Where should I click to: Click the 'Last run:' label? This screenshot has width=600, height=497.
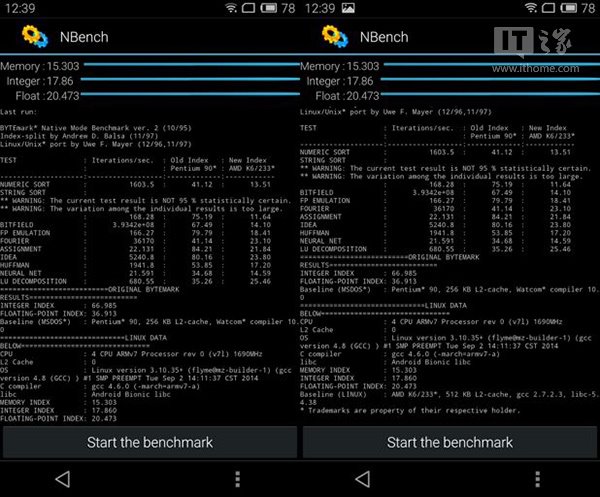point(19,112)
